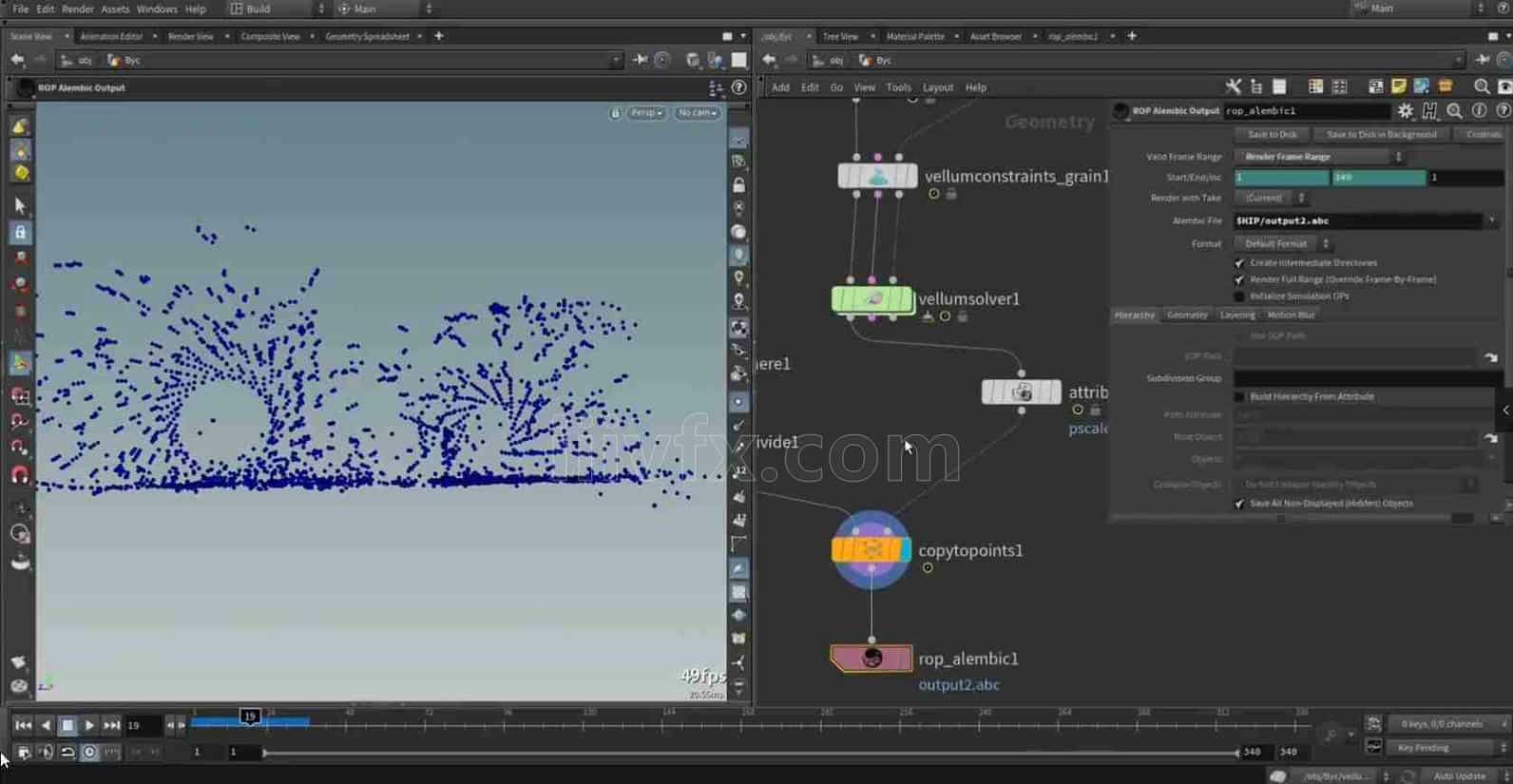The width and height of the screenshot is (1513, 784).
Task: Toggle Create Intermediate Directories checkbox
Action: pyautogui.click(x=1239, y=263)
